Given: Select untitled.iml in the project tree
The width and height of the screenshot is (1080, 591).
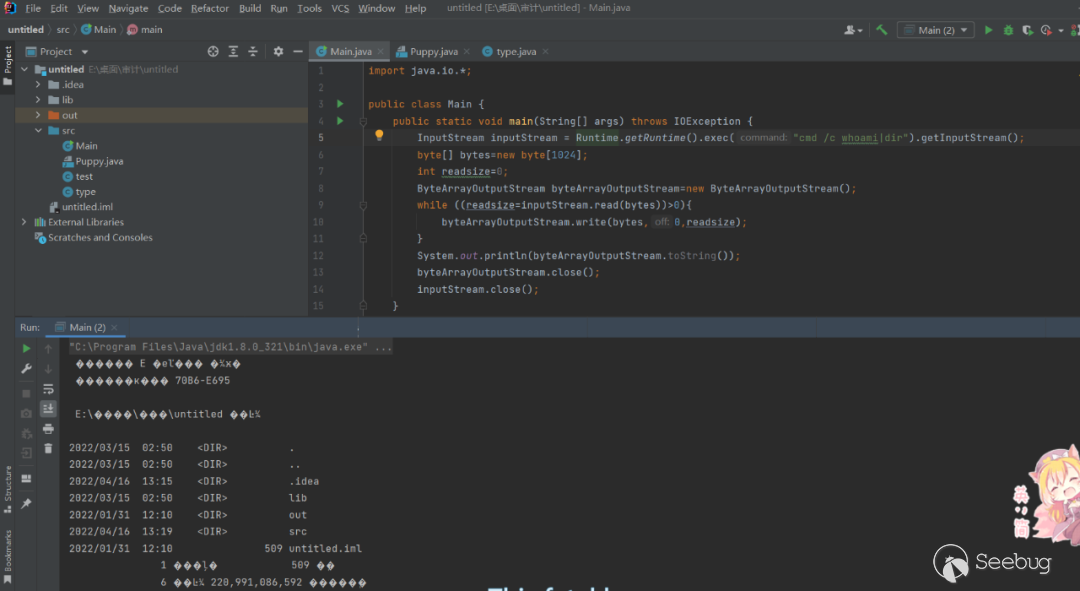Looking at the screenshot, I should click(x=88, y=207).
